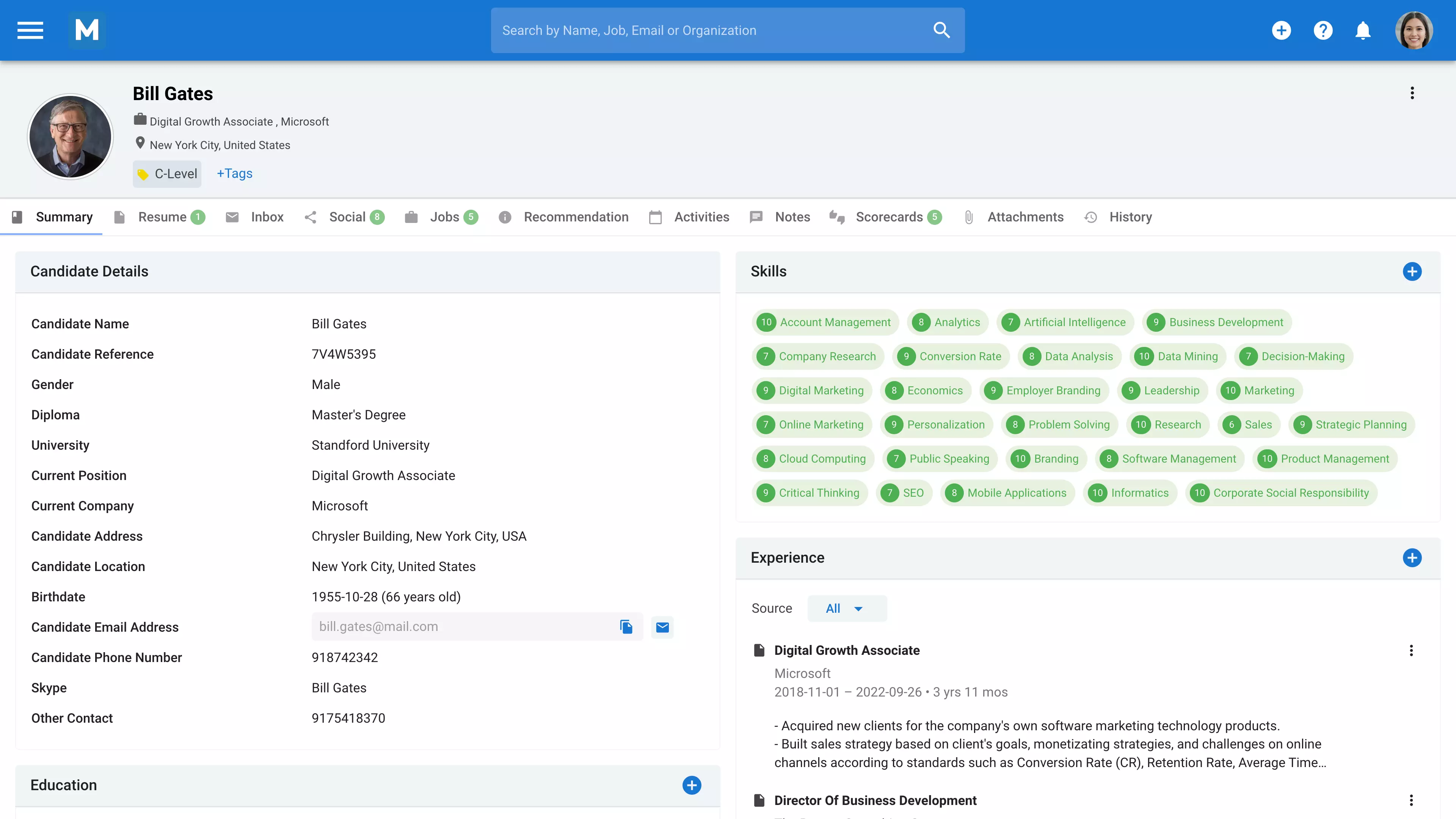Check notifications via the bell icon
The height and width of the screenshot is (819, 1456).
coord(1363,30)
